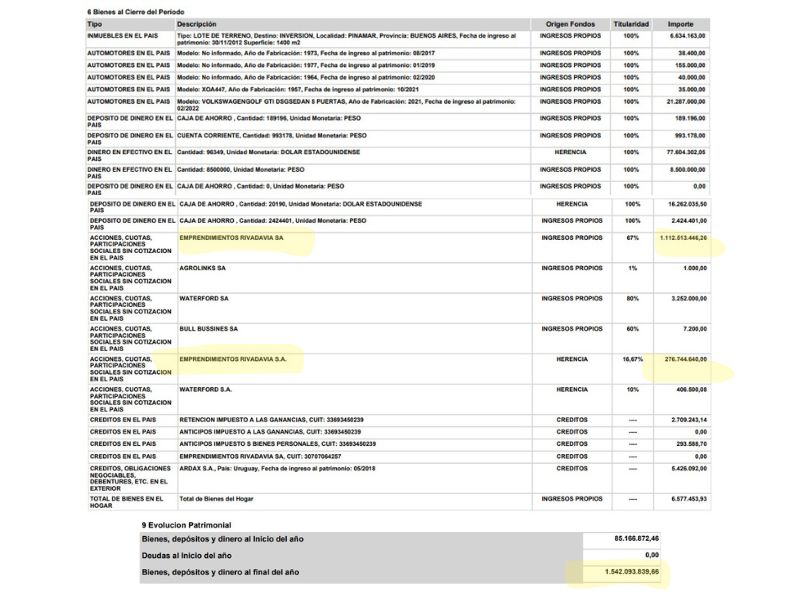This screenshot has height=600, width=800.
Task: Click the amount "40.000,00"
Action: (x=692, y=78)
